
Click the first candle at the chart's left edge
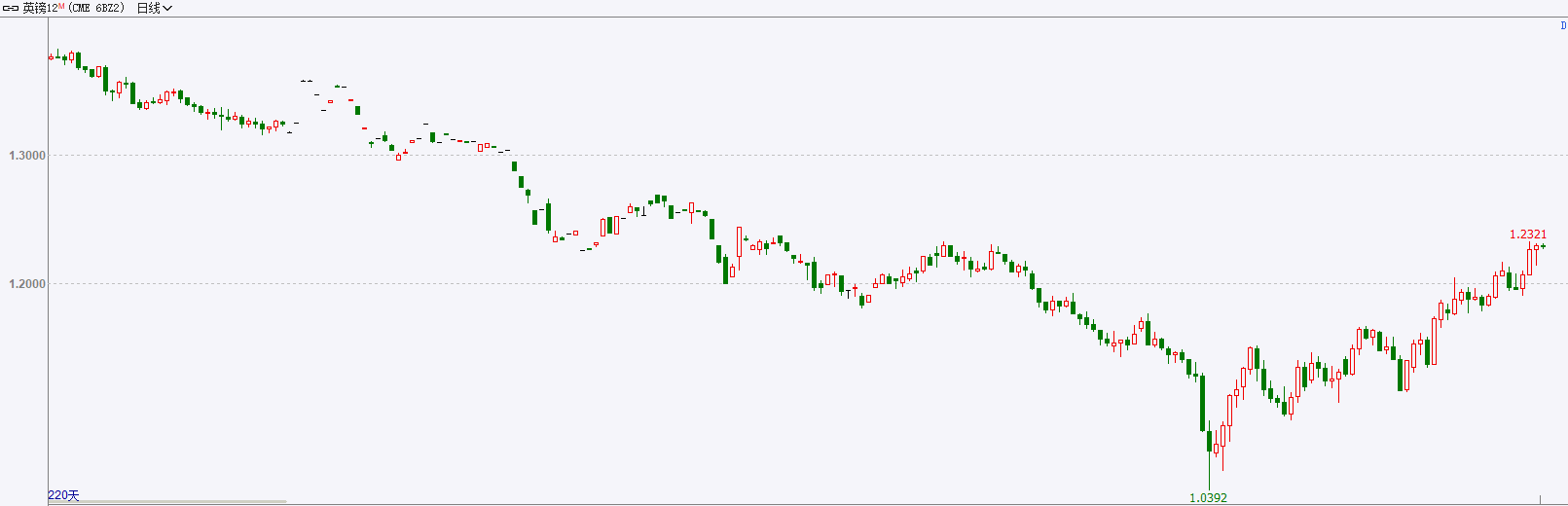(51, 57)
